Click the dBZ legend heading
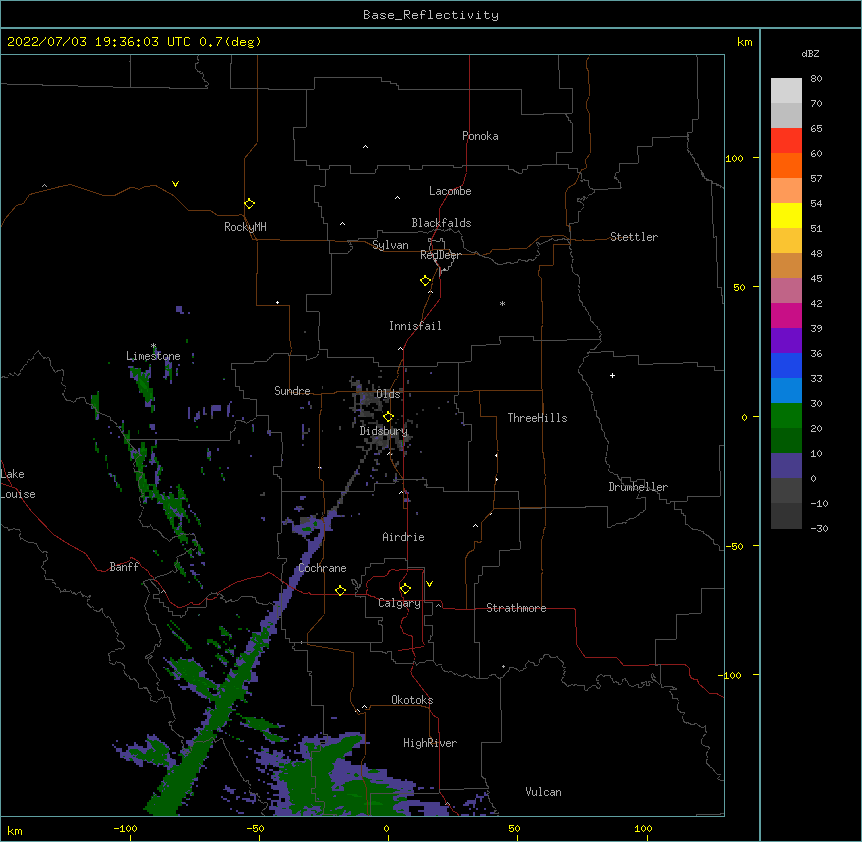862x842 pixels. click(x=810, y=53)
